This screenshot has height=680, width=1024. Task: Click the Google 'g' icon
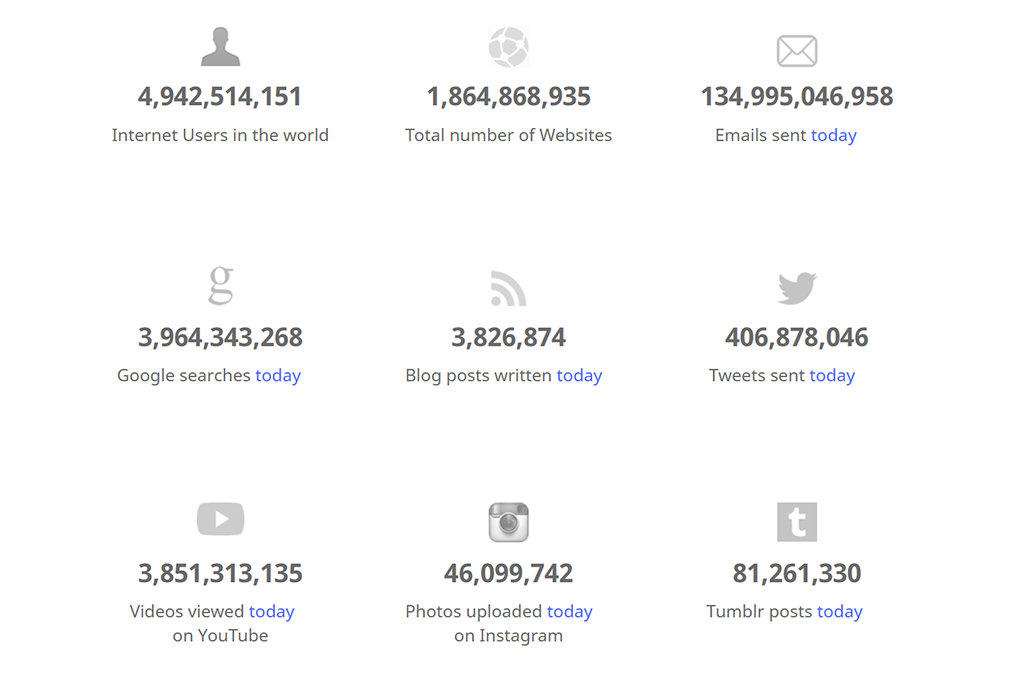[220, 285]
